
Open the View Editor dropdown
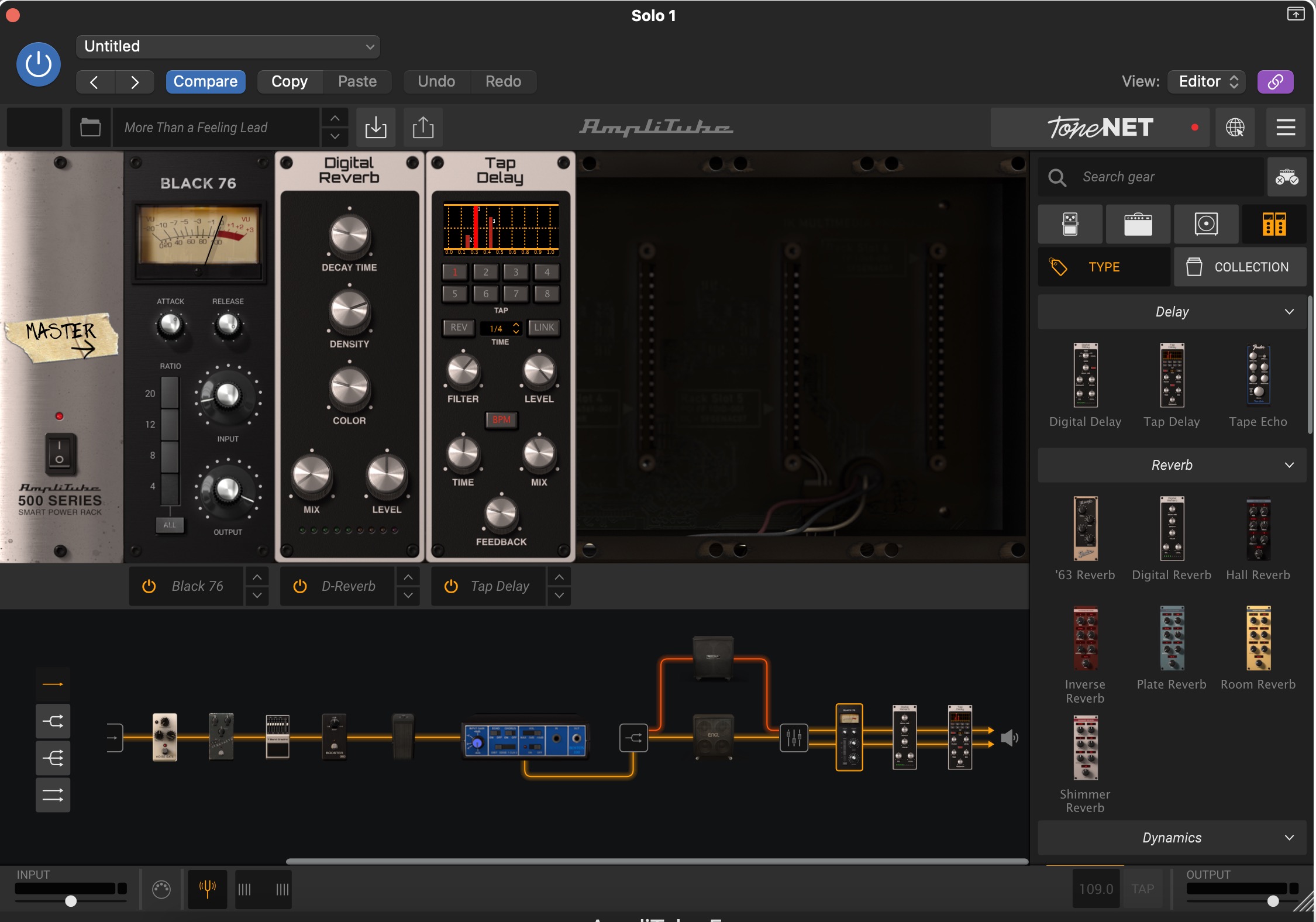click(x=1206, y=82)
